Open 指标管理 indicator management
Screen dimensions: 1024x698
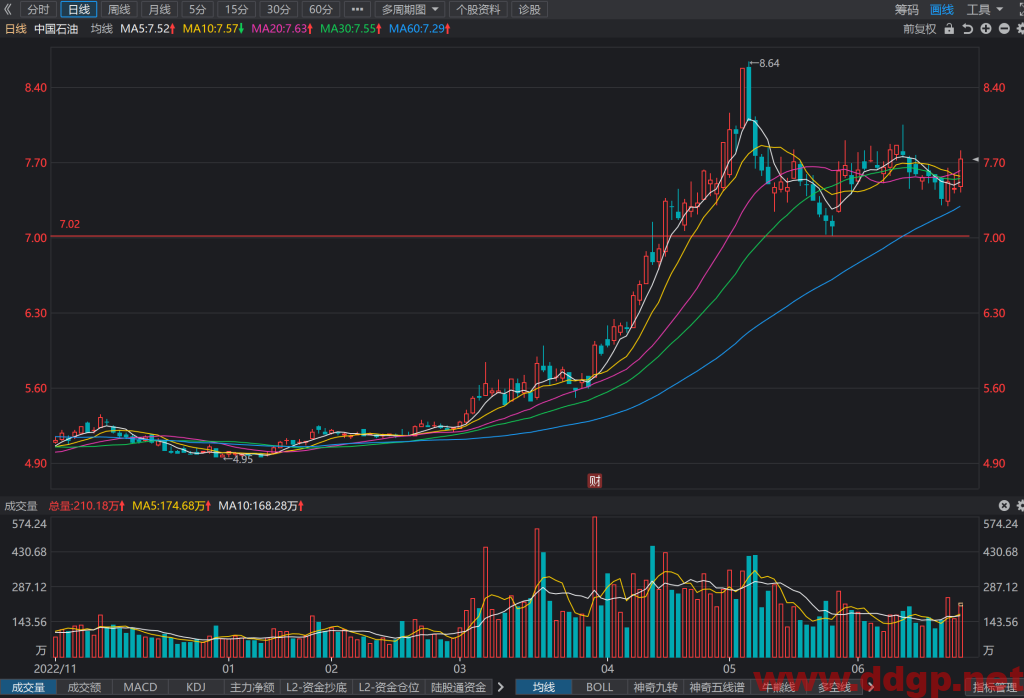pos(995,687)
